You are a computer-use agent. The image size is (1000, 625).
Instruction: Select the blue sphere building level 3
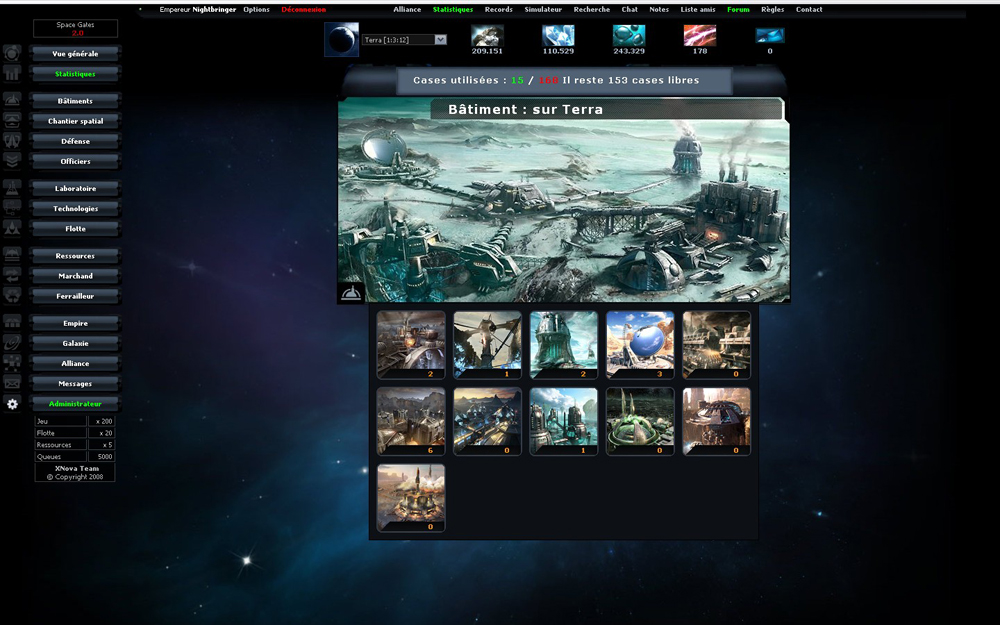(x=640, y=344)
